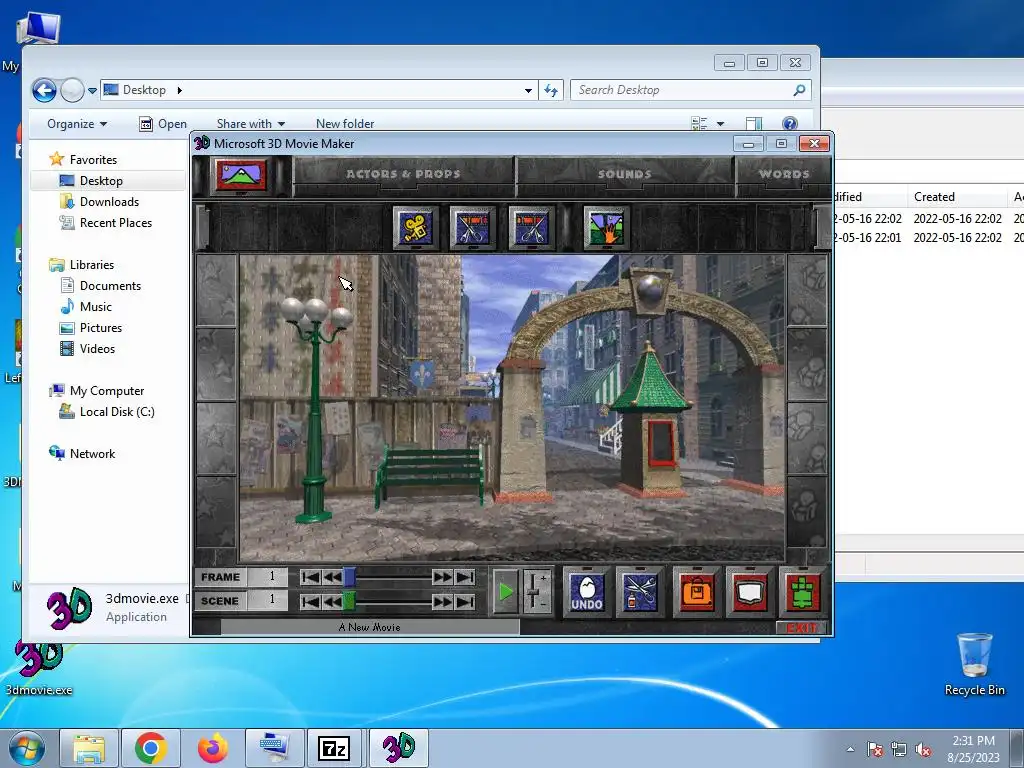The width and height of the screenshot is (1024, 768).
Task: Open the Pictures library
Action: click(101, 328)
